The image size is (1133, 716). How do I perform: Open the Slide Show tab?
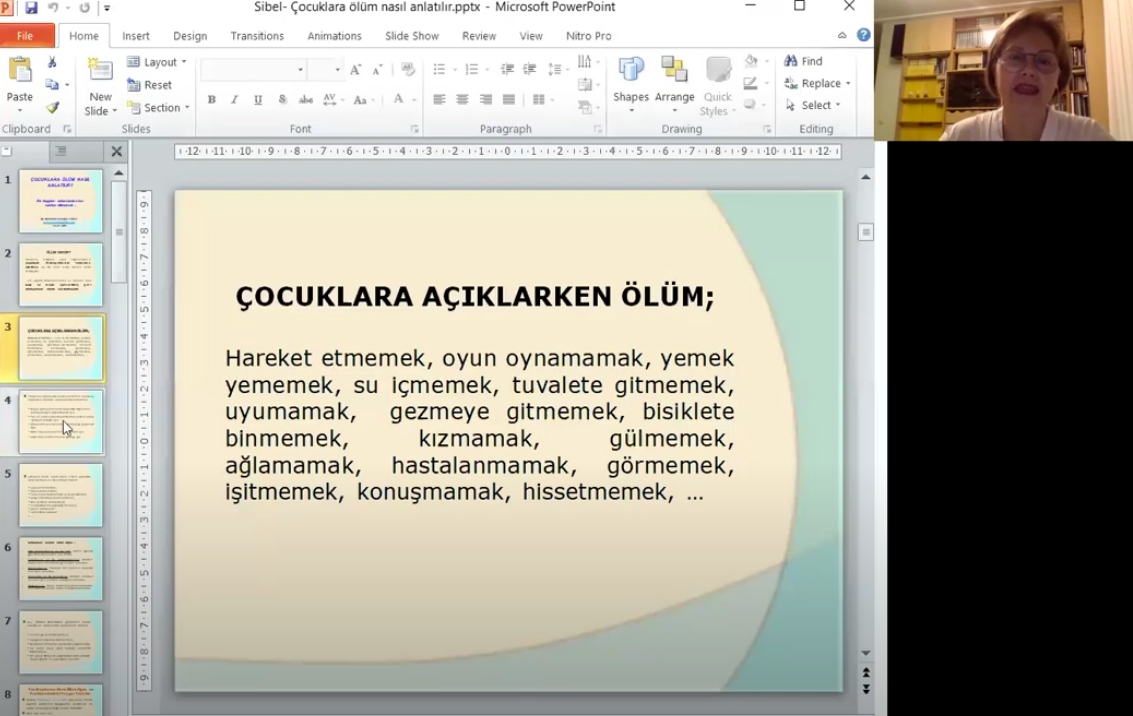click(x=412, y=35)
